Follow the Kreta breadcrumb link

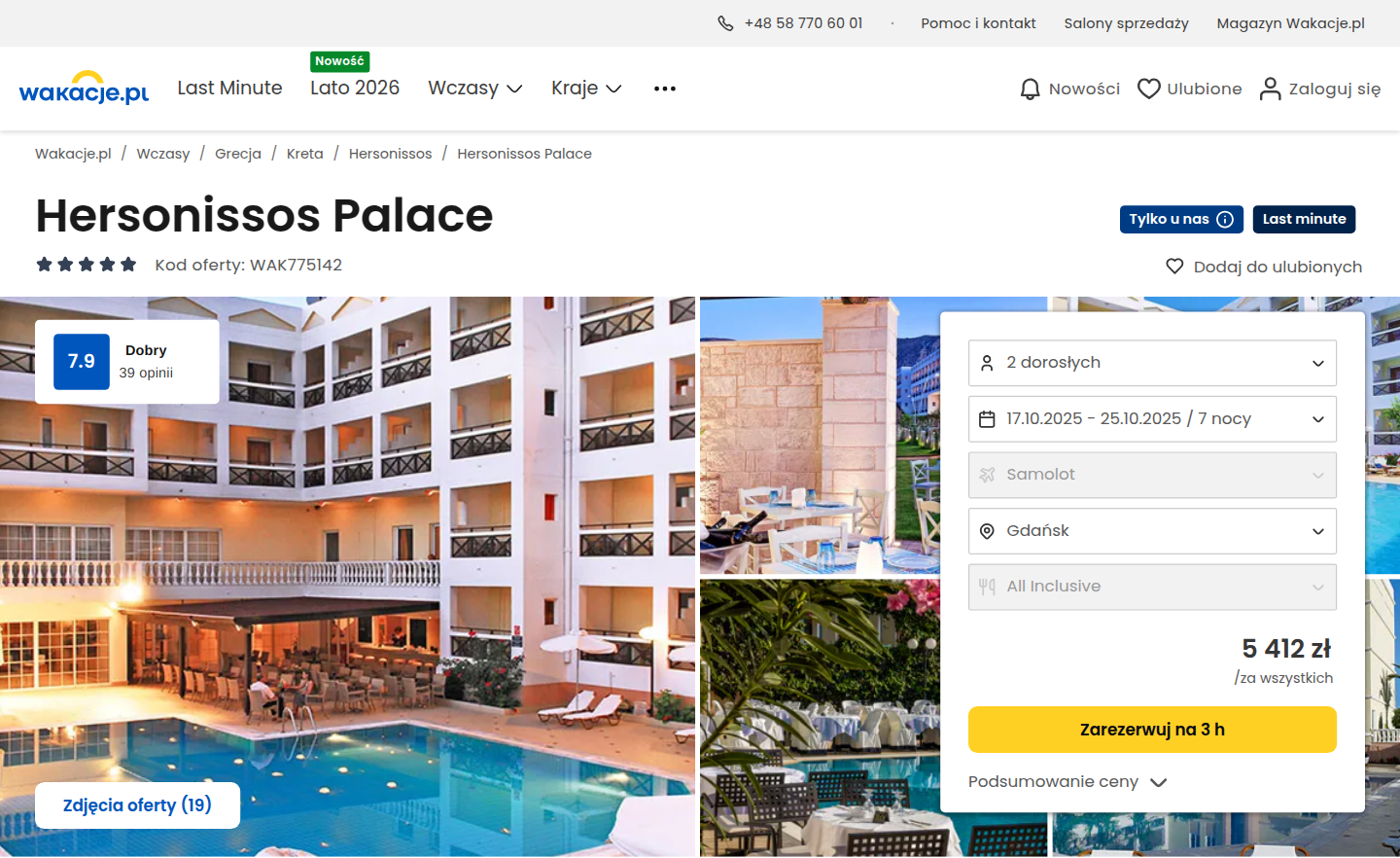coord(304,154)
